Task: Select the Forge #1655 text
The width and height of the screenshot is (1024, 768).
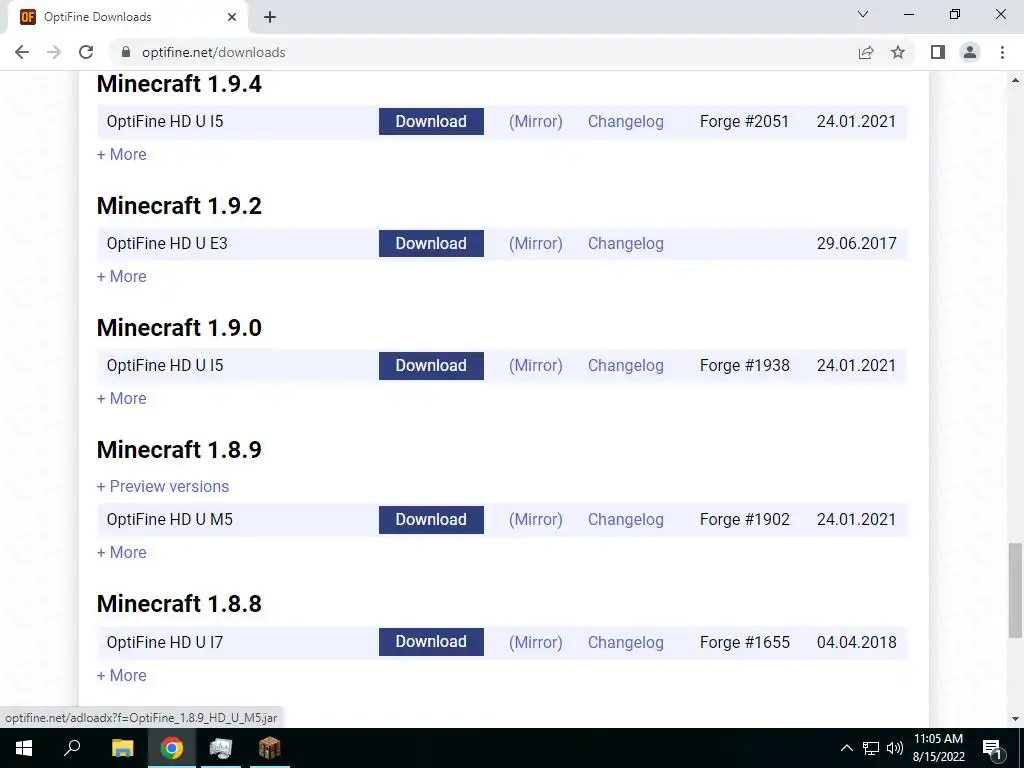Action: (744, 643)
